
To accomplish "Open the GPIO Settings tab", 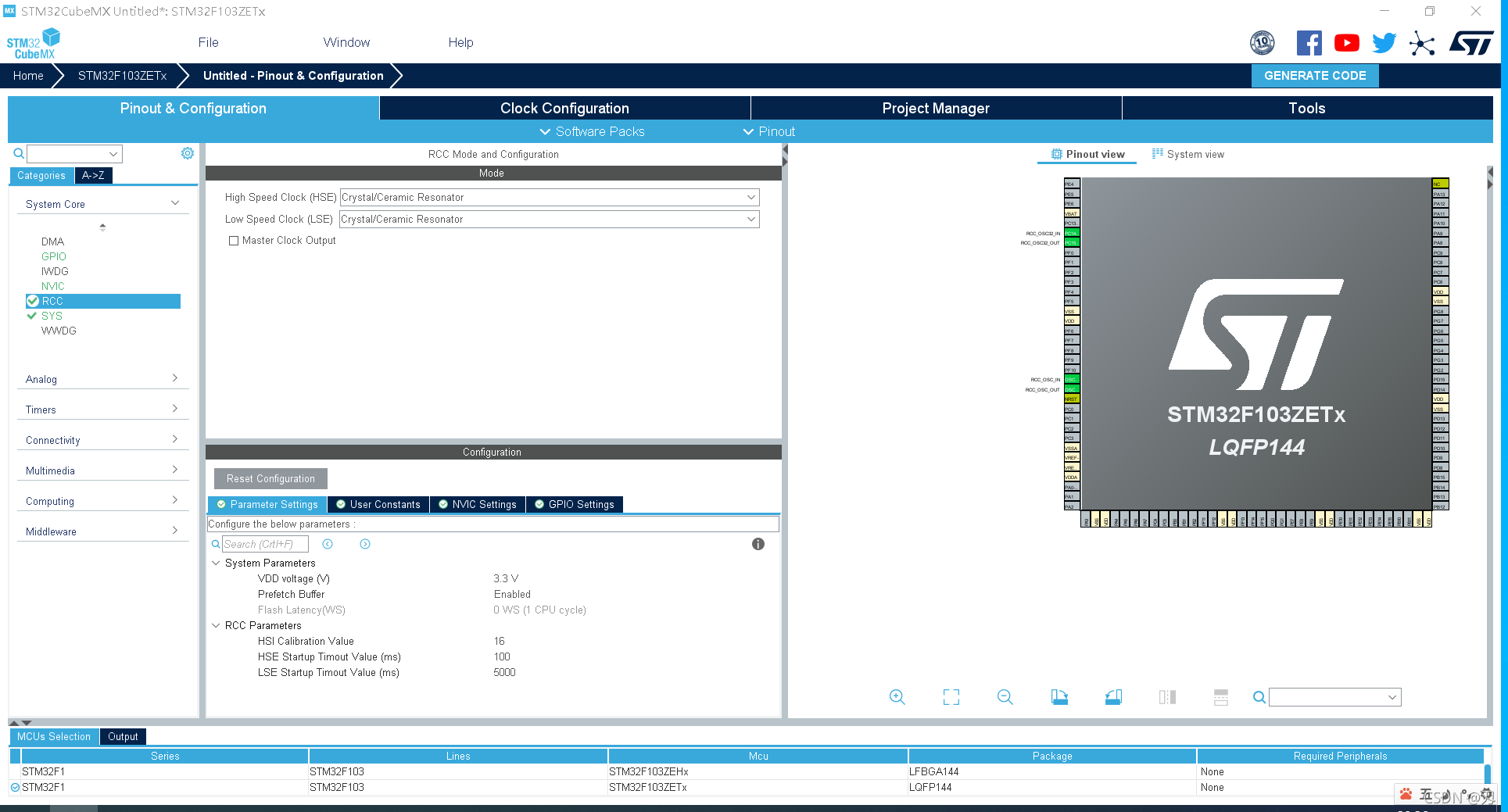I will (x=575, y=504).
